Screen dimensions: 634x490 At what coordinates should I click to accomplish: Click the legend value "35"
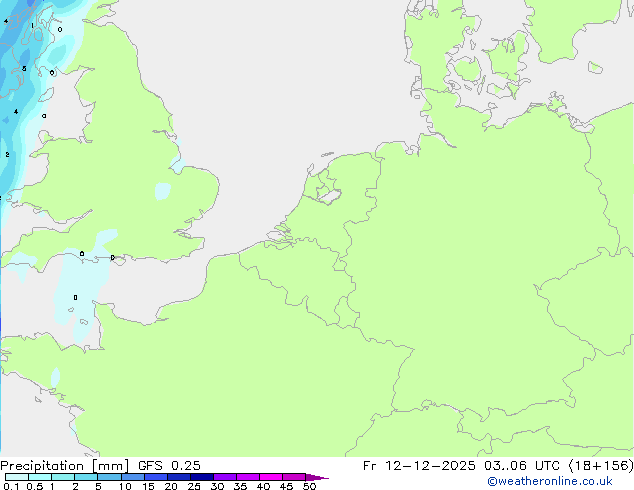240,486
